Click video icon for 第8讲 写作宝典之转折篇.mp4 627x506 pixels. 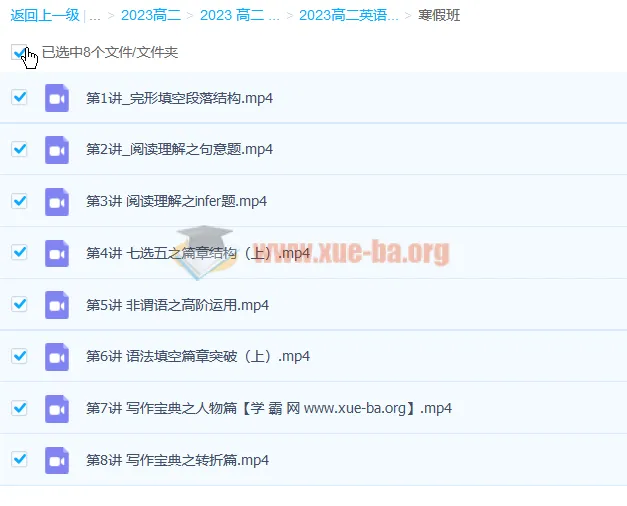57,460
